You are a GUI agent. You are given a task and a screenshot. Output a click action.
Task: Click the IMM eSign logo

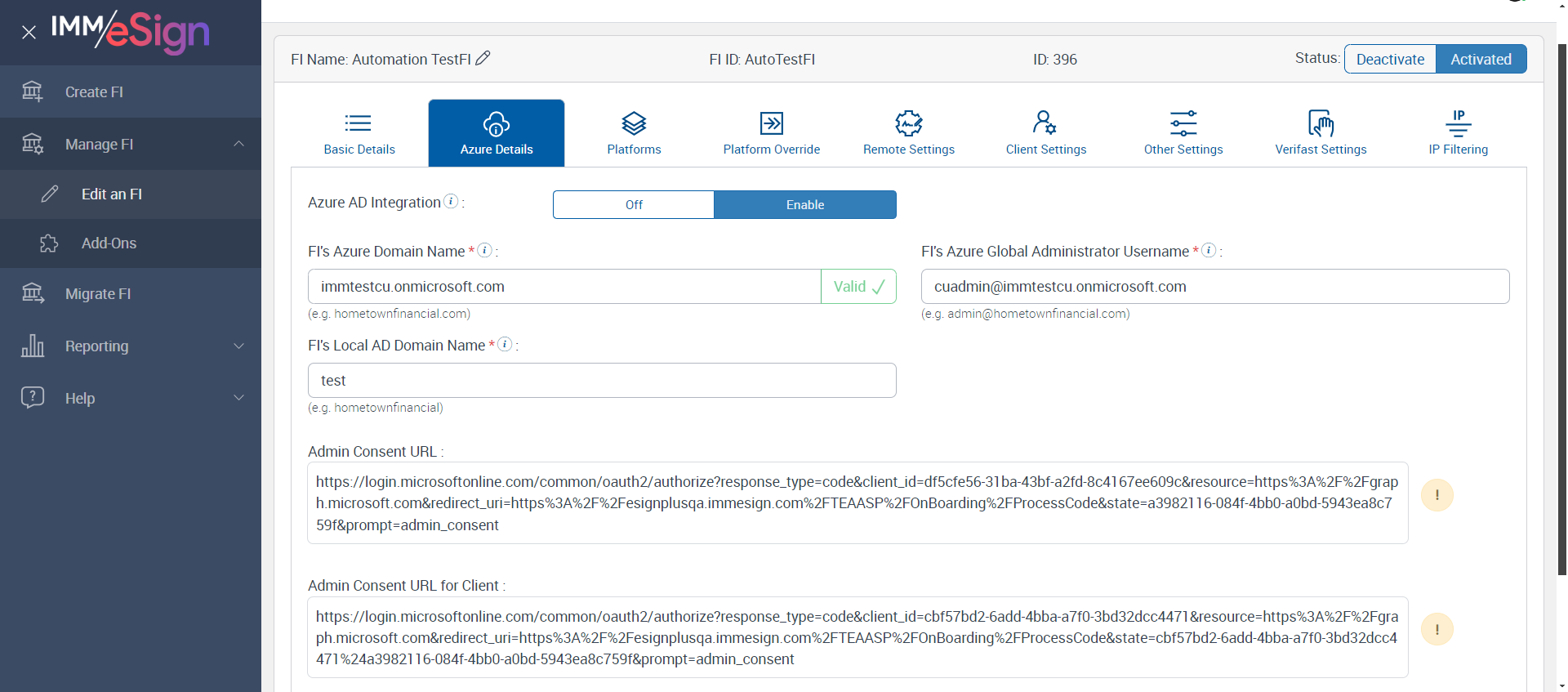pos(131,32)
